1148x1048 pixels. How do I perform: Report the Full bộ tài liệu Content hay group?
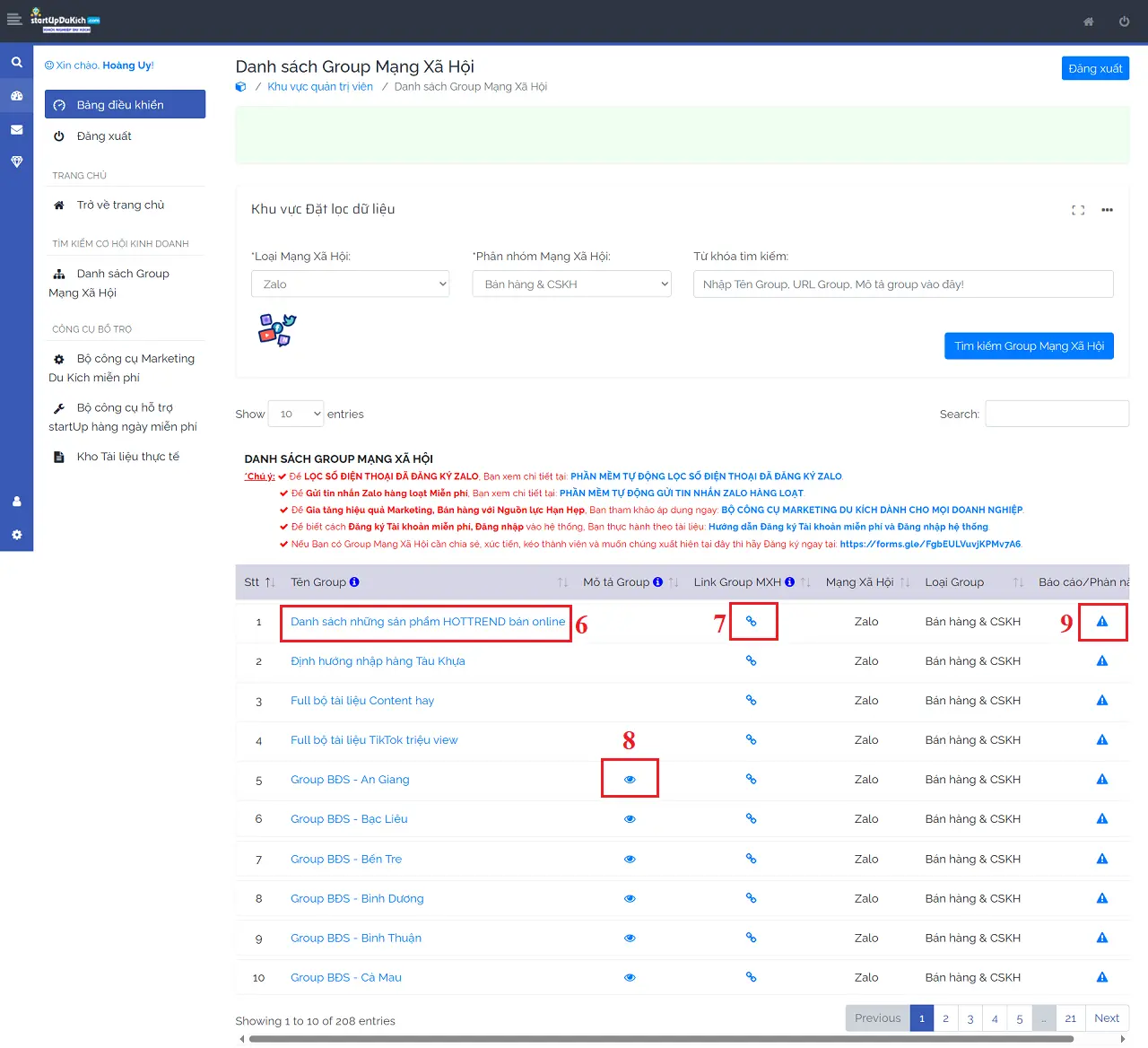pyautogui.click(x=1101, y=701)
